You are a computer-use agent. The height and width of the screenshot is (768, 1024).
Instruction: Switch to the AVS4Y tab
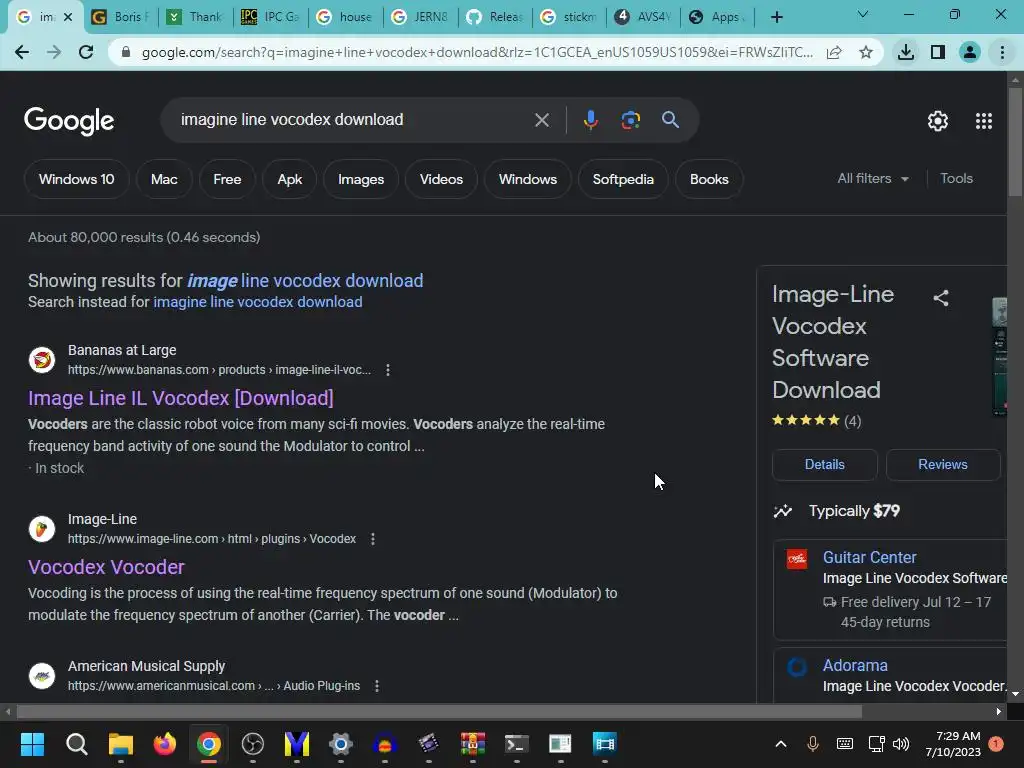(x=643, y=17)
